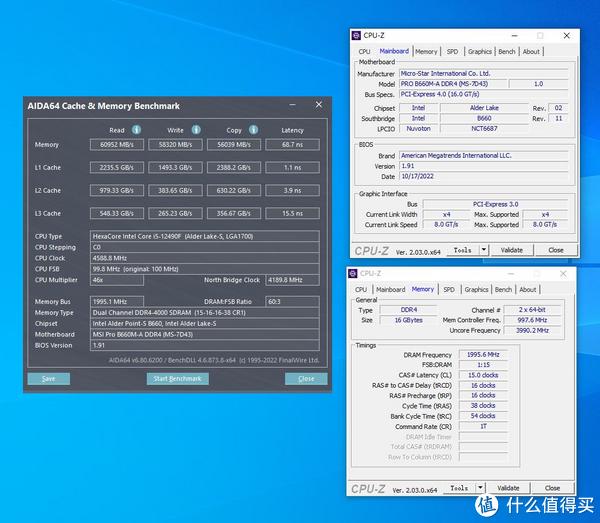Minimize the upper CPU-Z Mainboard window

pos(515,36)
